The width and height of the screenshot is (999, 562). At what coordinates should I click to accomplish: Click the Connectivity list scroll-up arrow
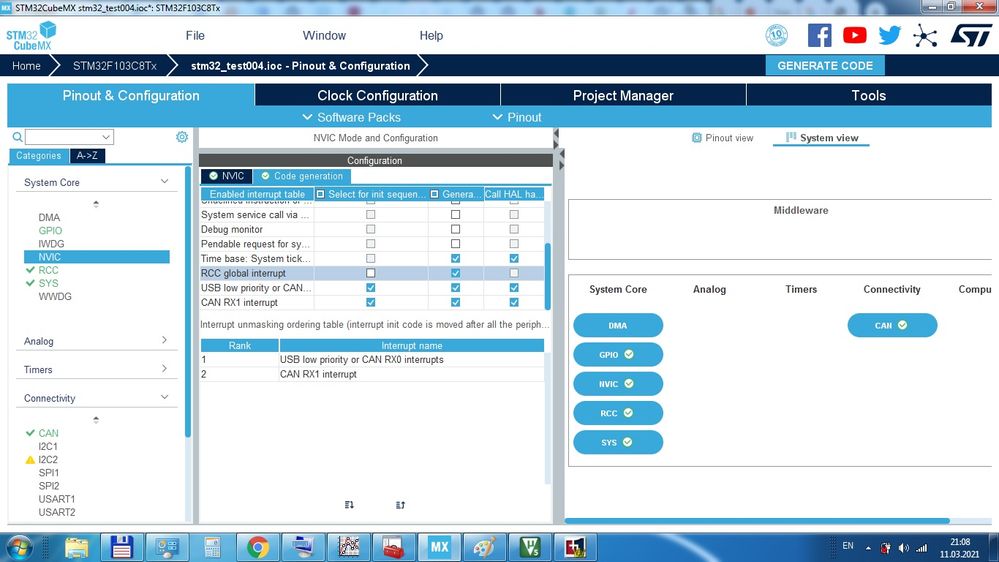96,420
